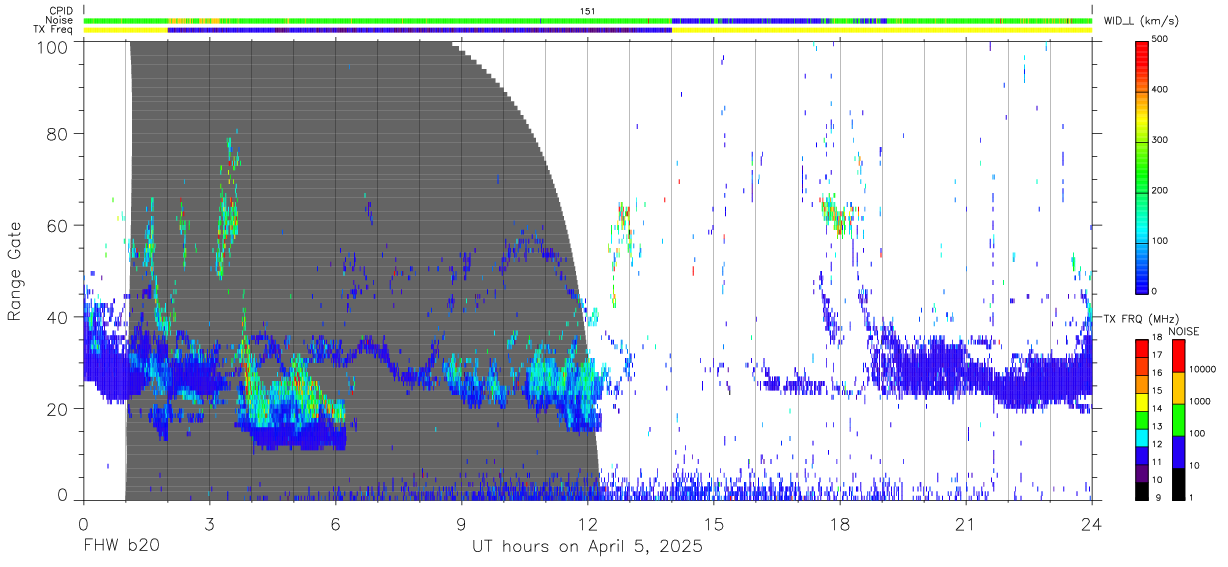The width and height of the screenshot is (1228, 567).
Task: Click the 60 range gate tick
Action: 58,226
